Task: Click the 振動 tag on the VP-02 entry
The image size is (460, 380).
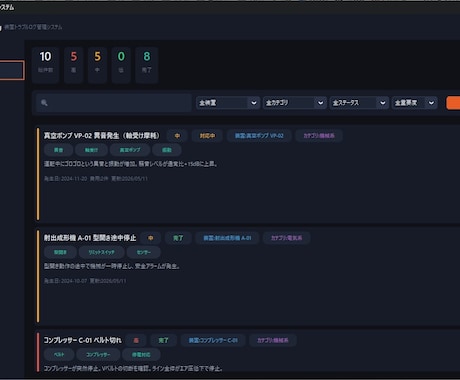Action: tap(167, 150)
